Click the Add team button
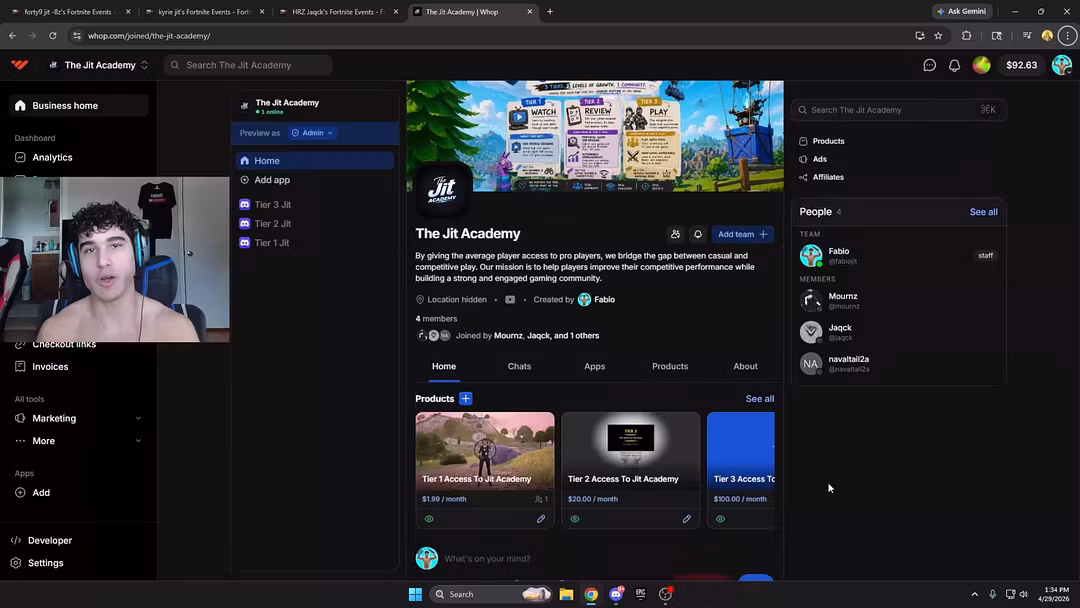Screen dimensions: 1080x608 [742, 234]
